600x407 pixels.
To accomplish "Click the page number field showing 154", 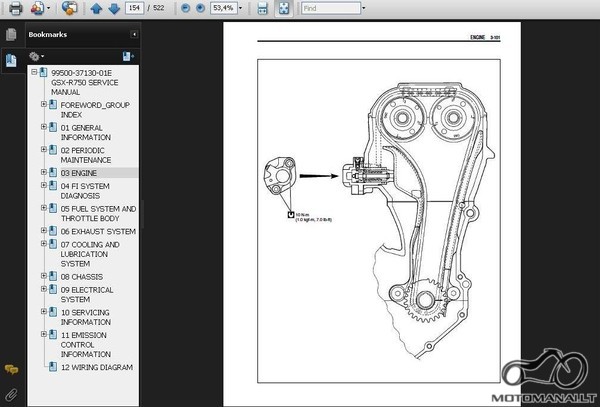I will 134,8.
